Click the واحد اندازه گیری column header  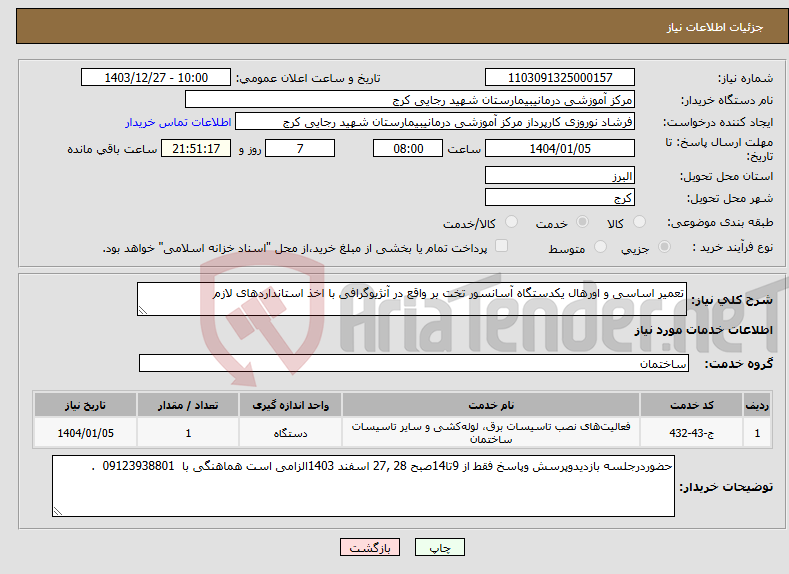pyautogui.click(x=290, y=405)
